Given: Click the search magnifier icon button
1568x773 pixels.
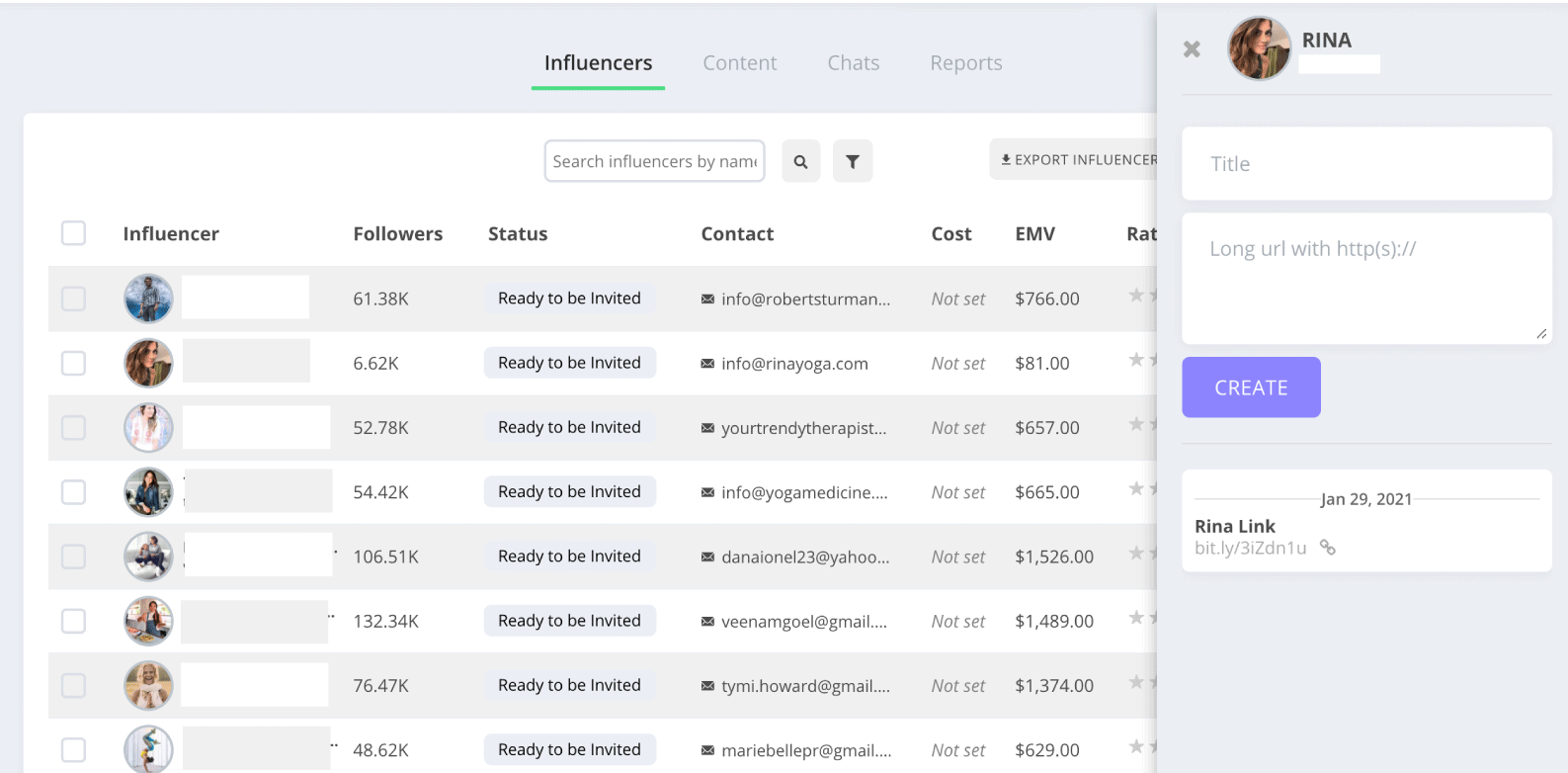Looking at the screenshot, I should (800, 161).
